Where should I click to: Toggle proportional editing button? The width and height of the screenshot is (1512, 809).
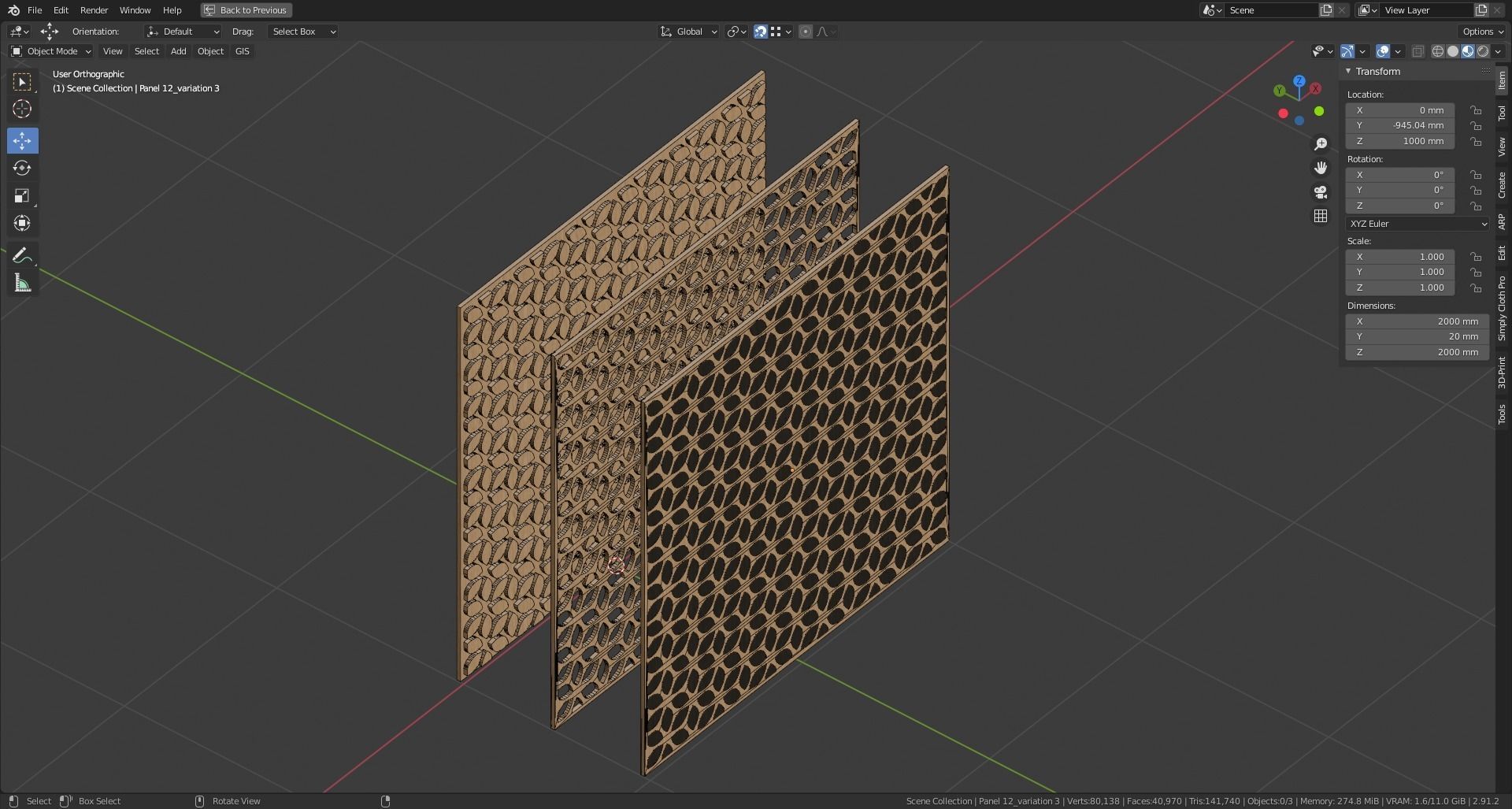click(806, 32)
